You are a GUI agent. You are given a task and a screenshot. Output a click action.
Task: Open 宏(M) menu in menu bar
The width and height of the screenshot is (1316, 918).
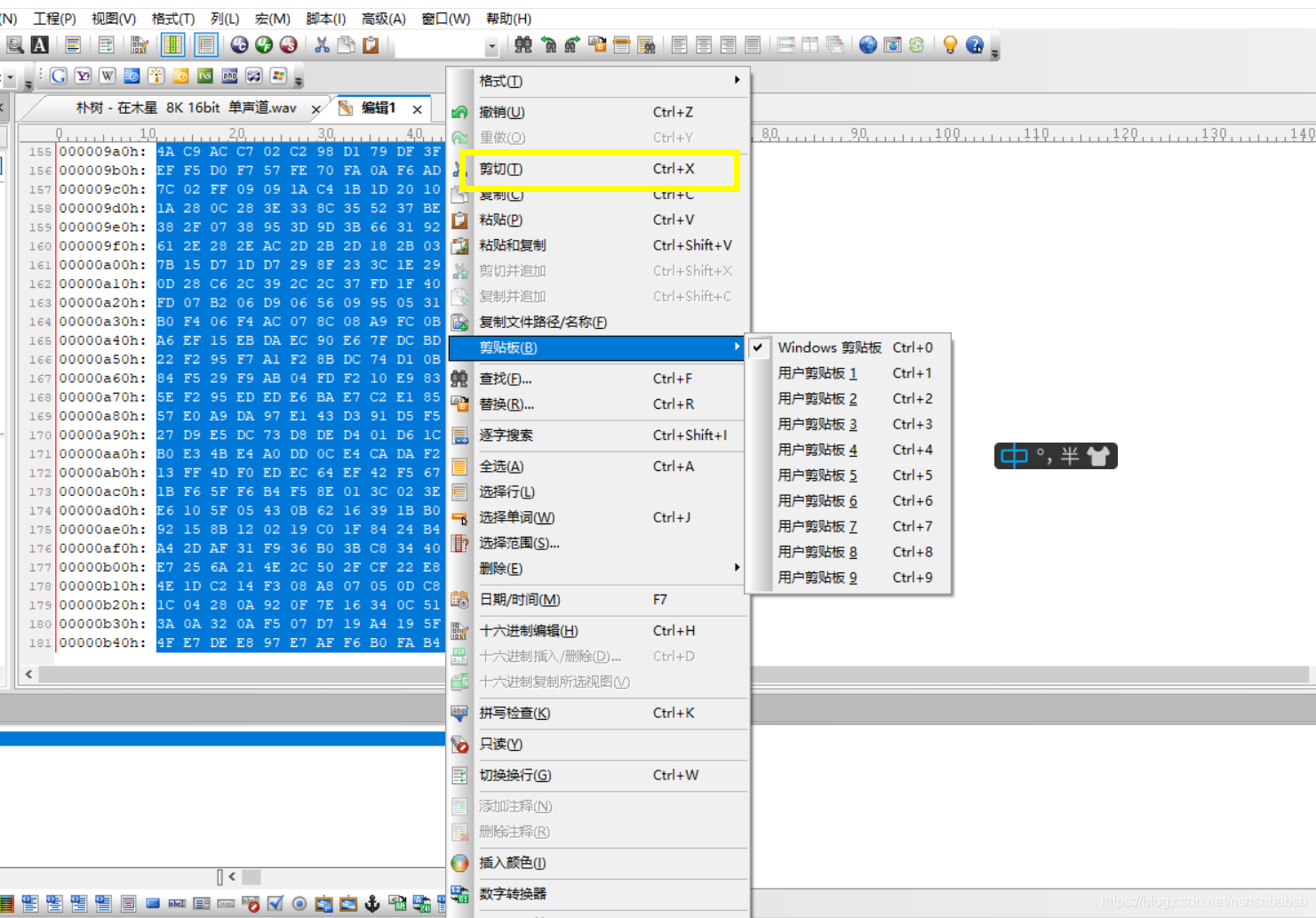click(x=273, y=18)
